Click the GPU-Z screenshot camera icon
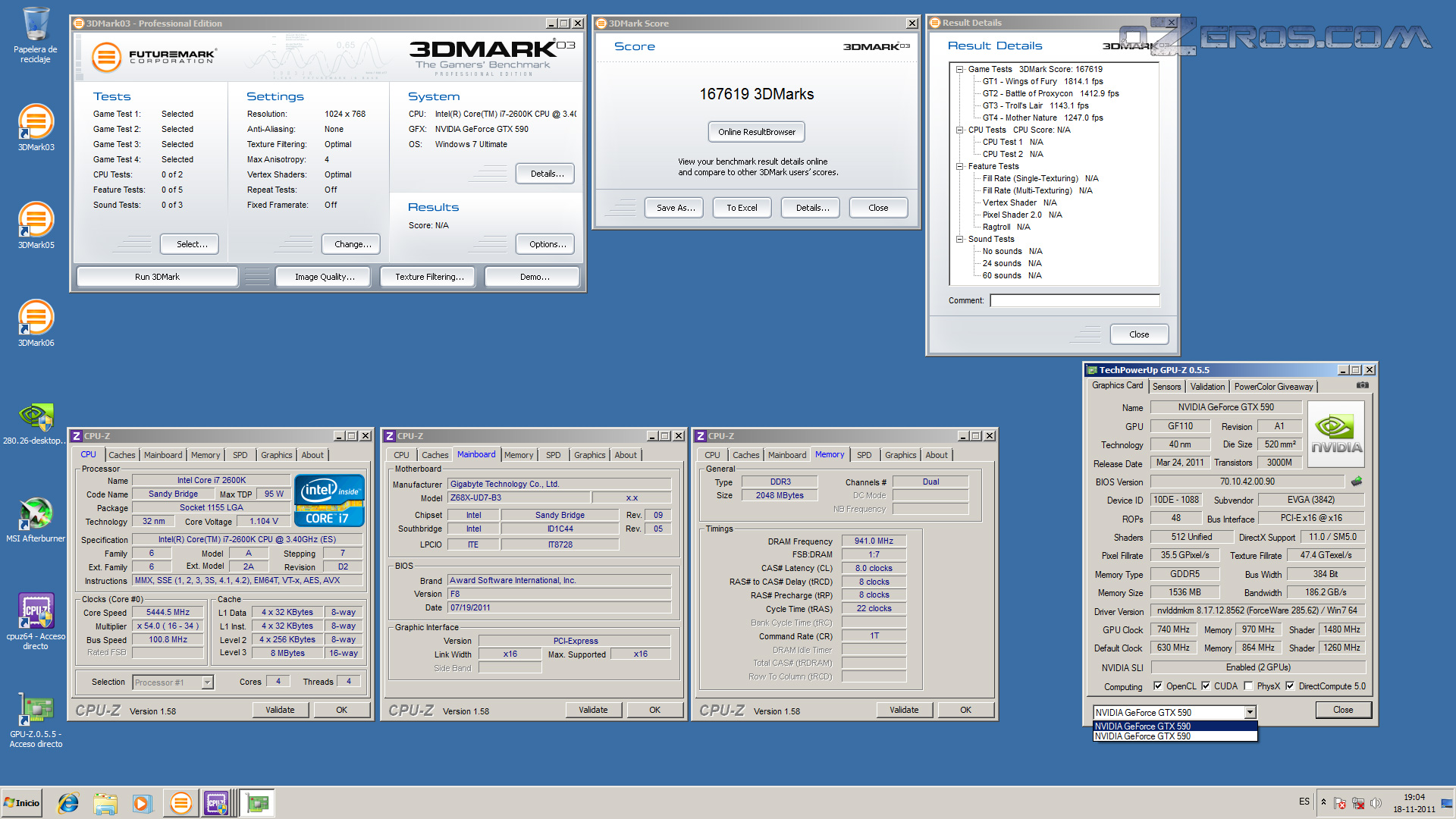The image size is (1456, 819). [1362, 385]
